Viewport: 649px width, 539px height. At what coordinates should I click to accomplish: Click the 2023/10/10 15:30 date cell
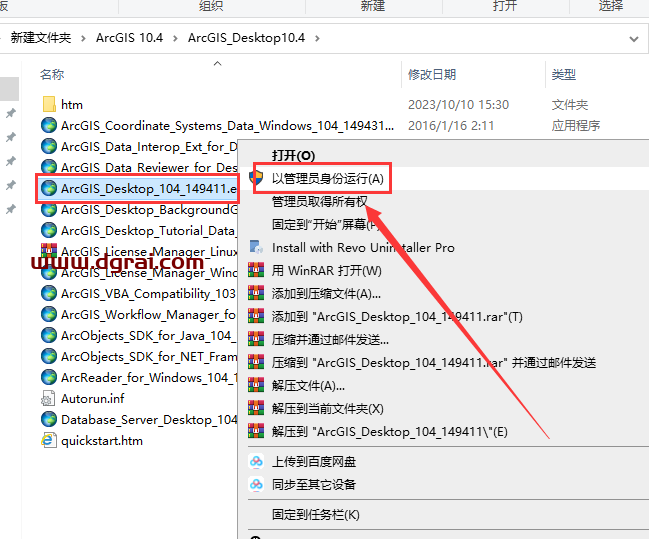[x=458, y=105]
